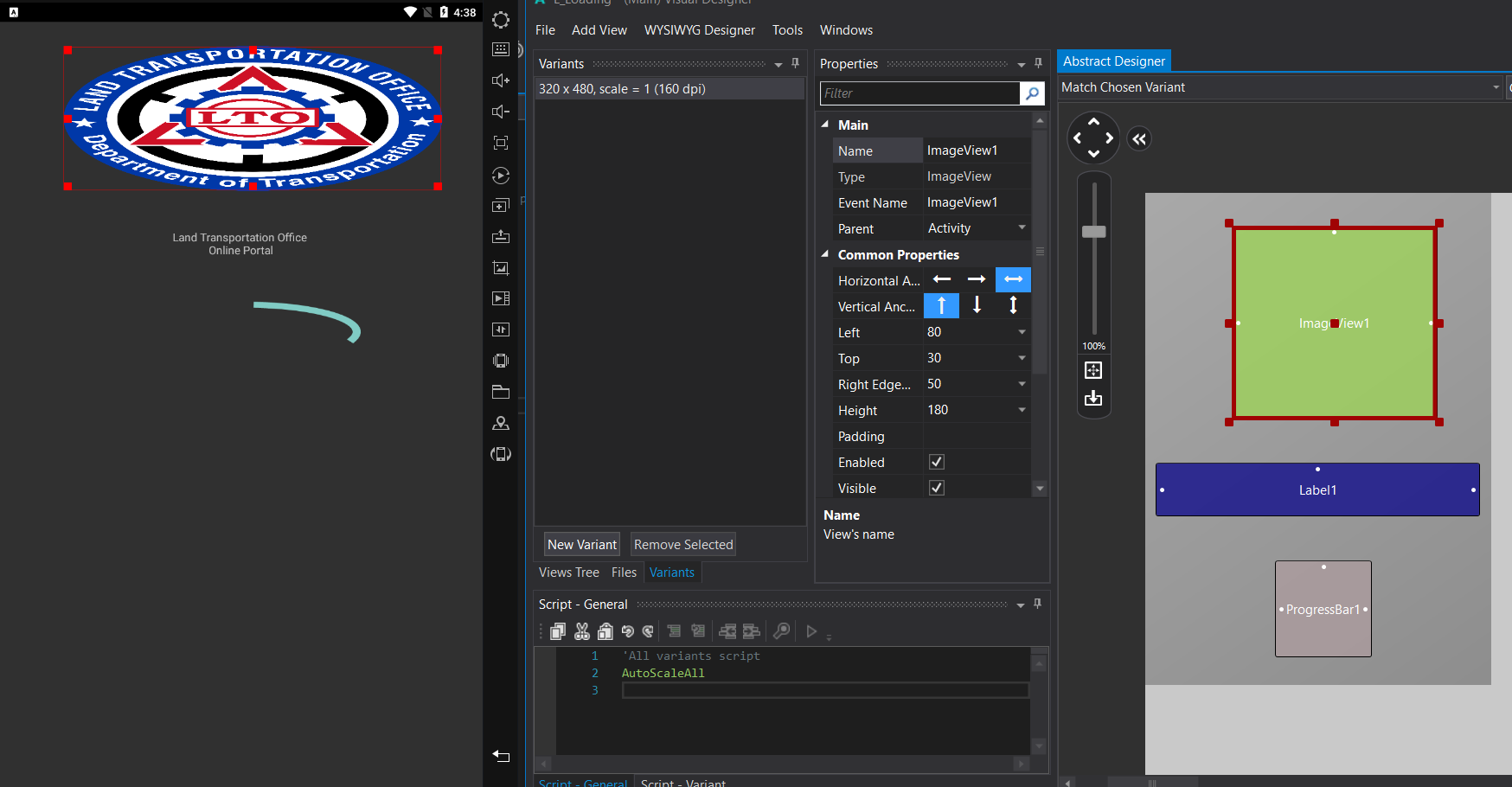Viewport: 1512px width, 787px height.
Task: Click the copy icon in script toolbar
Action: coord(558,631)
